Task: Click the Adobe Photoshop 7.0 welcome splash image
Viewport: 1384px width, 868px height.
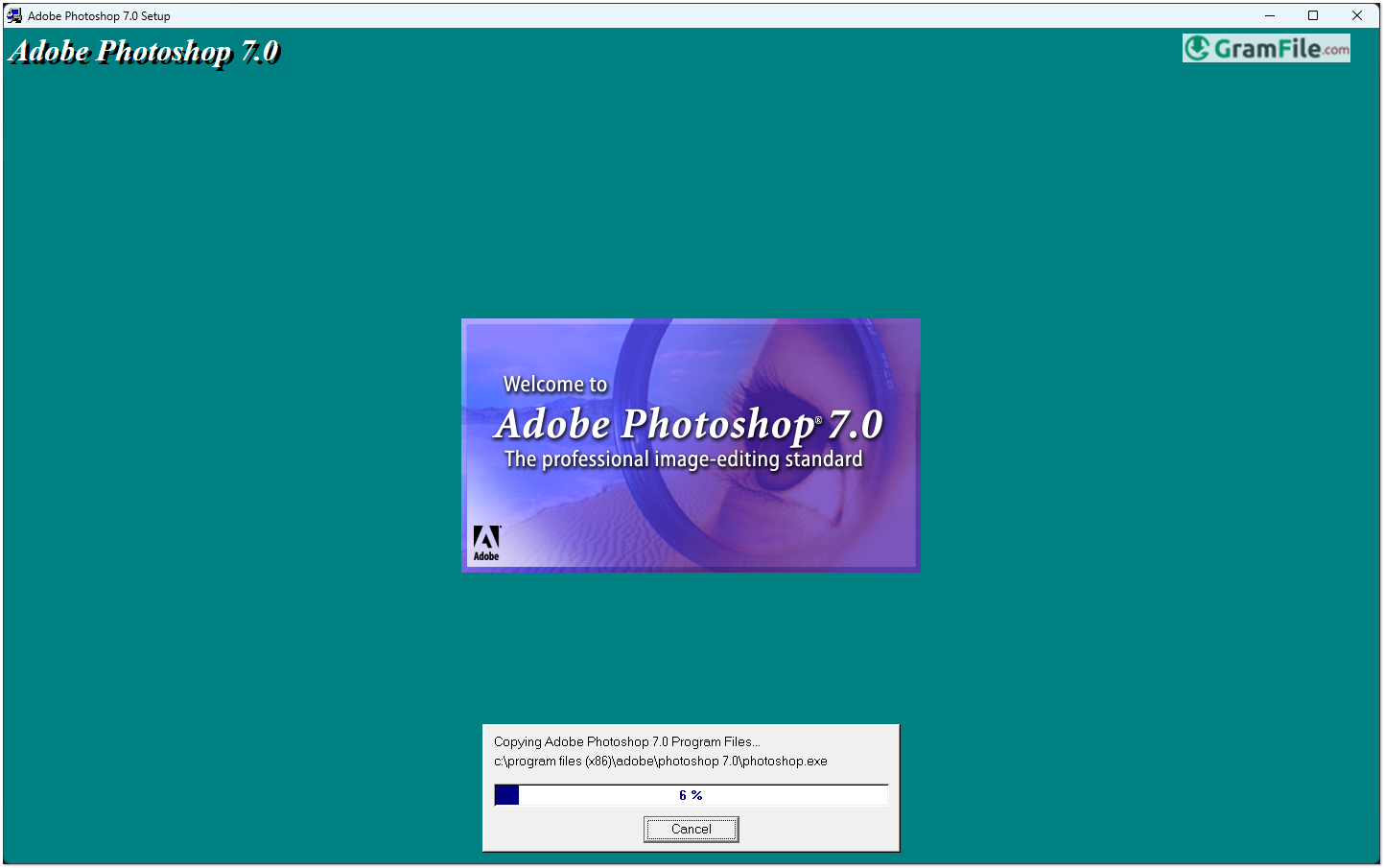Action: (x=691, y=445)
